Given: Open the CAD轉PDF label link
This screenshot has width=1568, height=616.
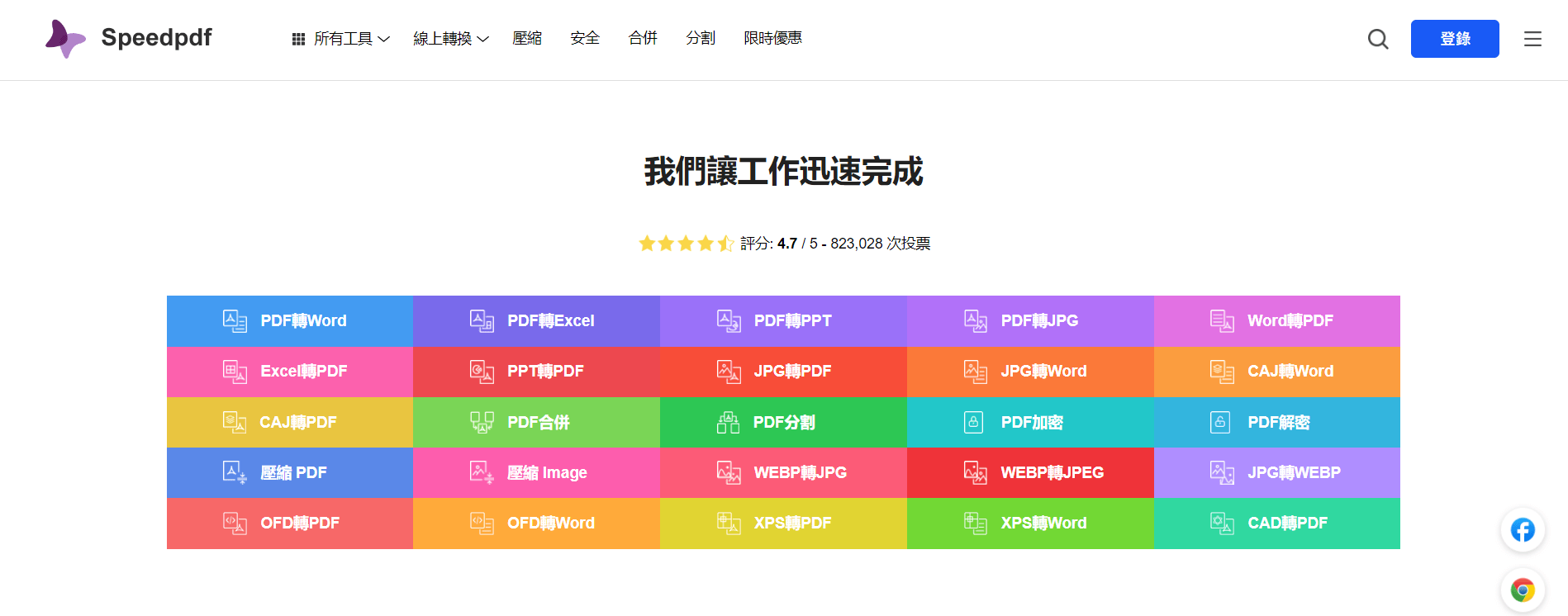Looking at the screenshot, I should click(x=1287, y=524).
